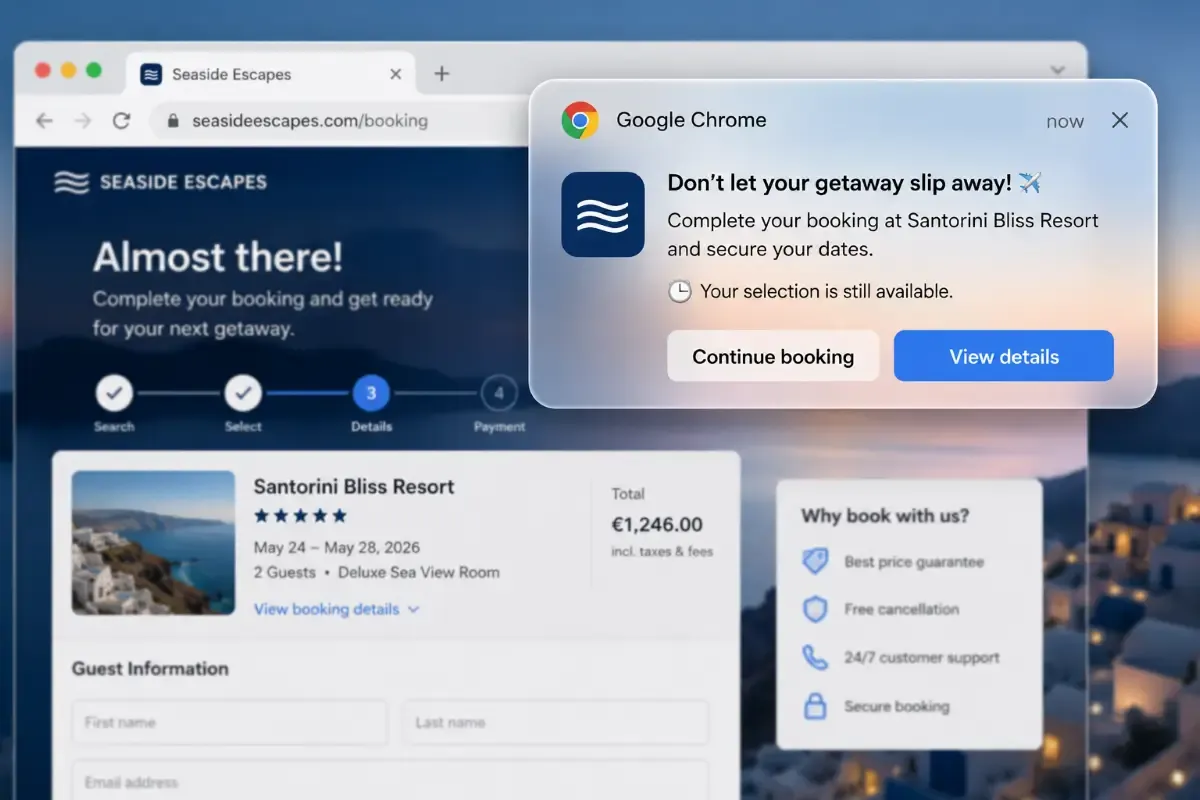Click the Why book with us? heading
Image resolution: width=1200 pixels, height=800 pixels.
(x=885, y=516)
